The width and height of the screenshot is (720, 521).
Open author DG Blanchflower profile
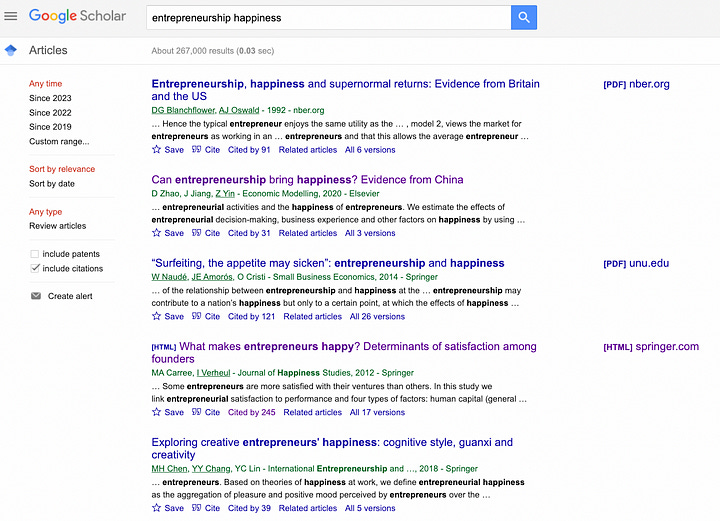(183, 110)
